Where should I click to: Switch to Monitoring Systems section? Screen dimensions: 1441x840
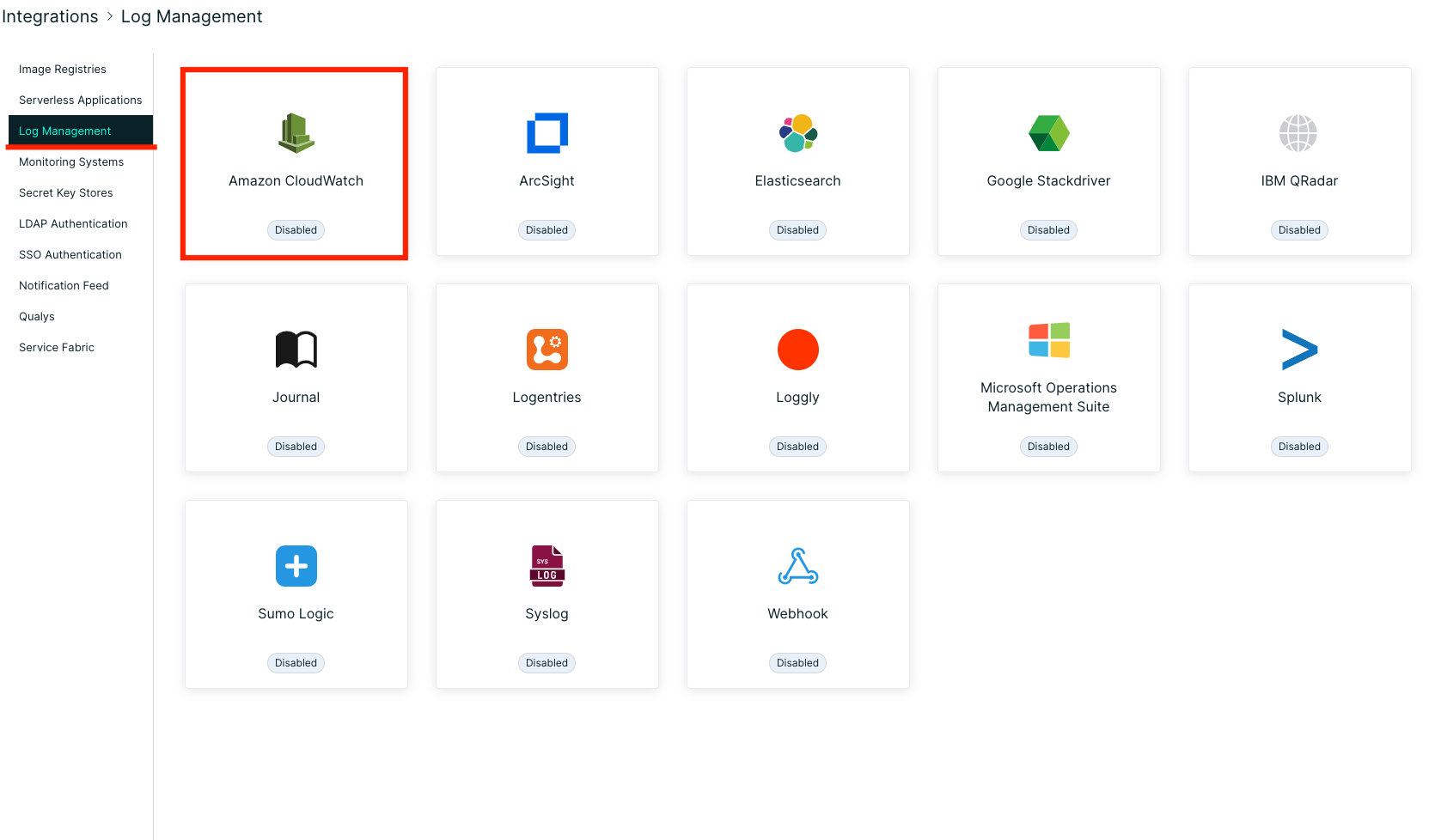pos(71,161)
